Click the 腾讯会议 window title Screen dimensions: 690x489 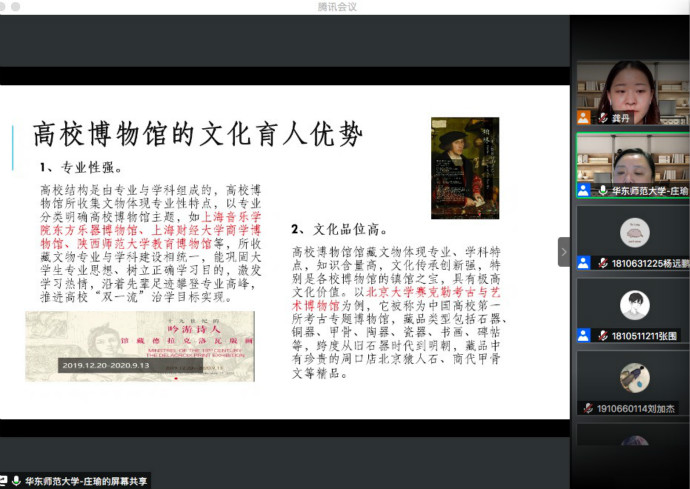tap(343, 7)
